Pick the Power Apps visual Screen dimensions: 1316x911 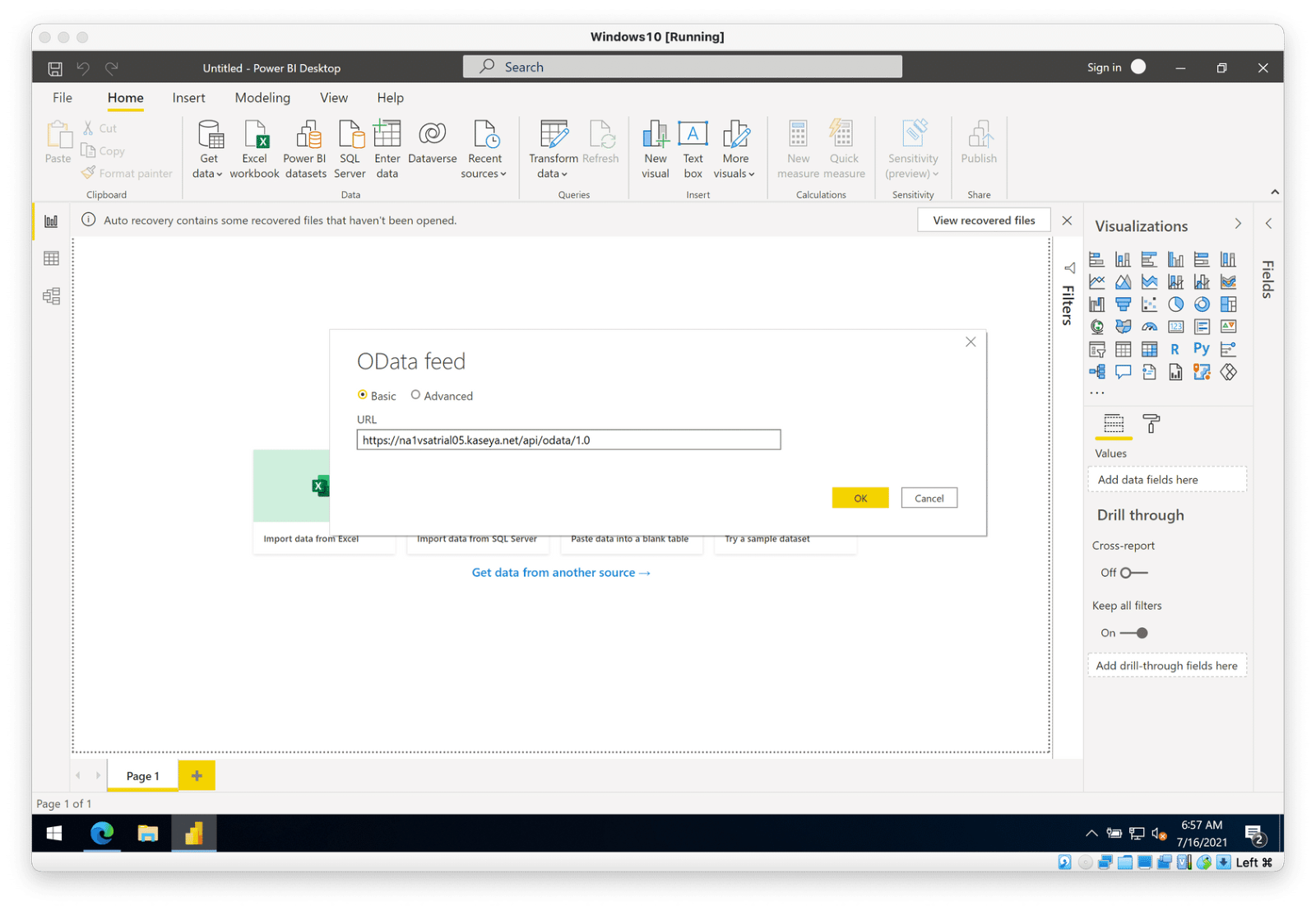click(x=1228, y=372)
